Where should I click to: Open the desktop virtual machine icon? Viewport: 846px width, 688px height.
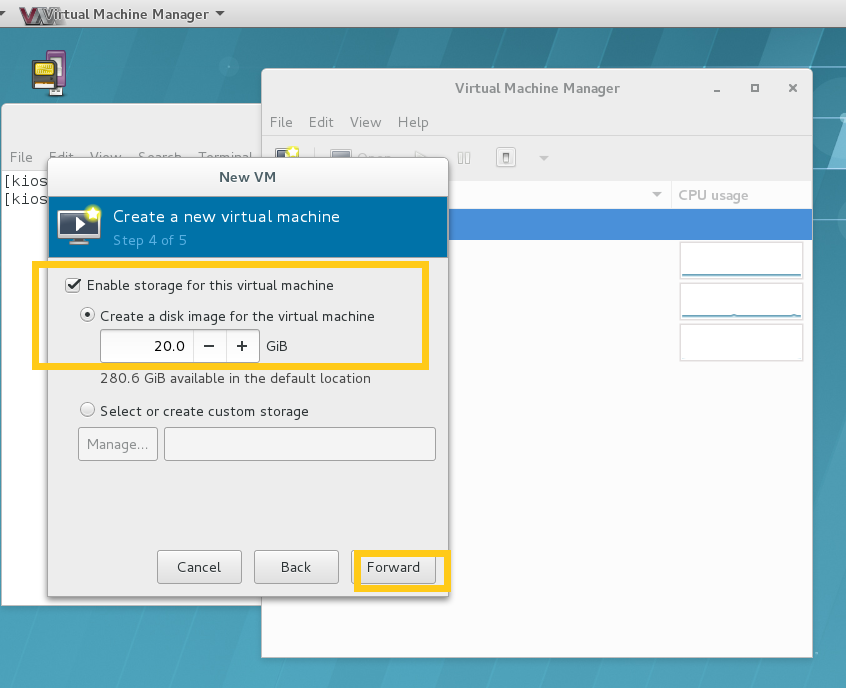pyautogui.click(x=49, y=73)
